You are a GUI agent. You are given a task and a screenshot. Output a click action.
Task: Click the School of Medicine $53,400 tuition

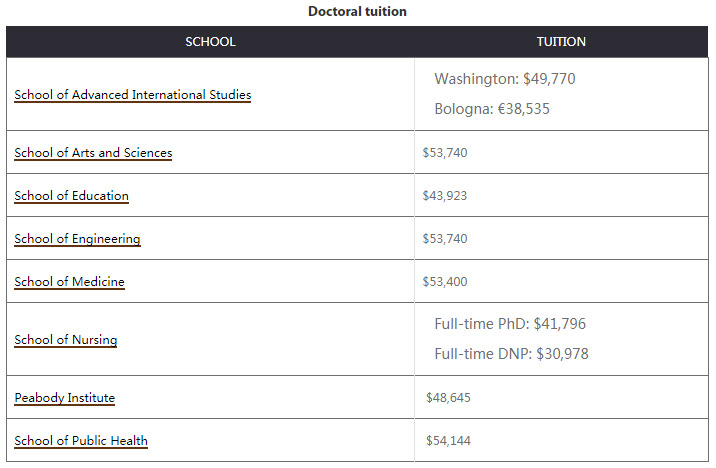pos(445,282)
